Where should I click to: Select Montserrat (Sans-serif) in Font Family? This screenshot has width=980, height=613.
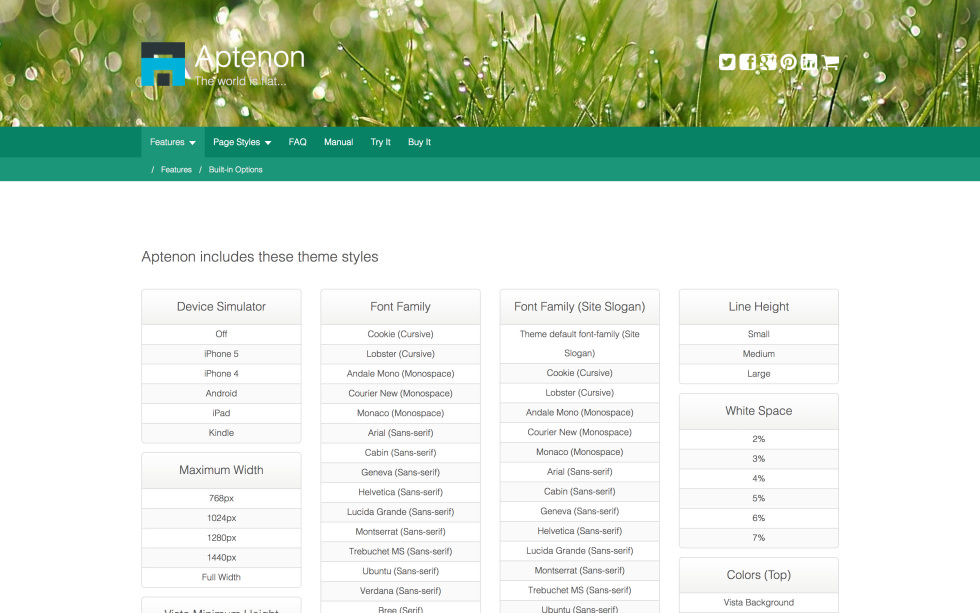coord(401,532)
